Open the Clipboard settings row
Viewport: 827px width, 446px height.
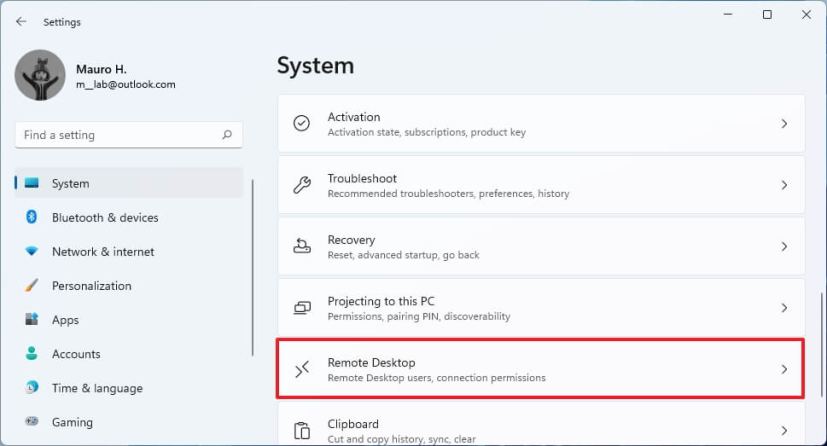[540, 430]
